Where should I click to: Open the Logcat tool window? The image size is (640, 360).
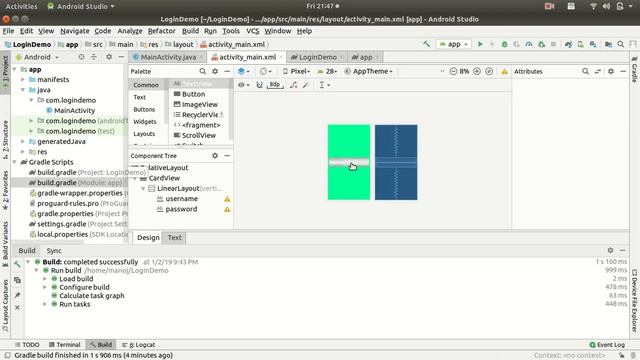point(138,344)
